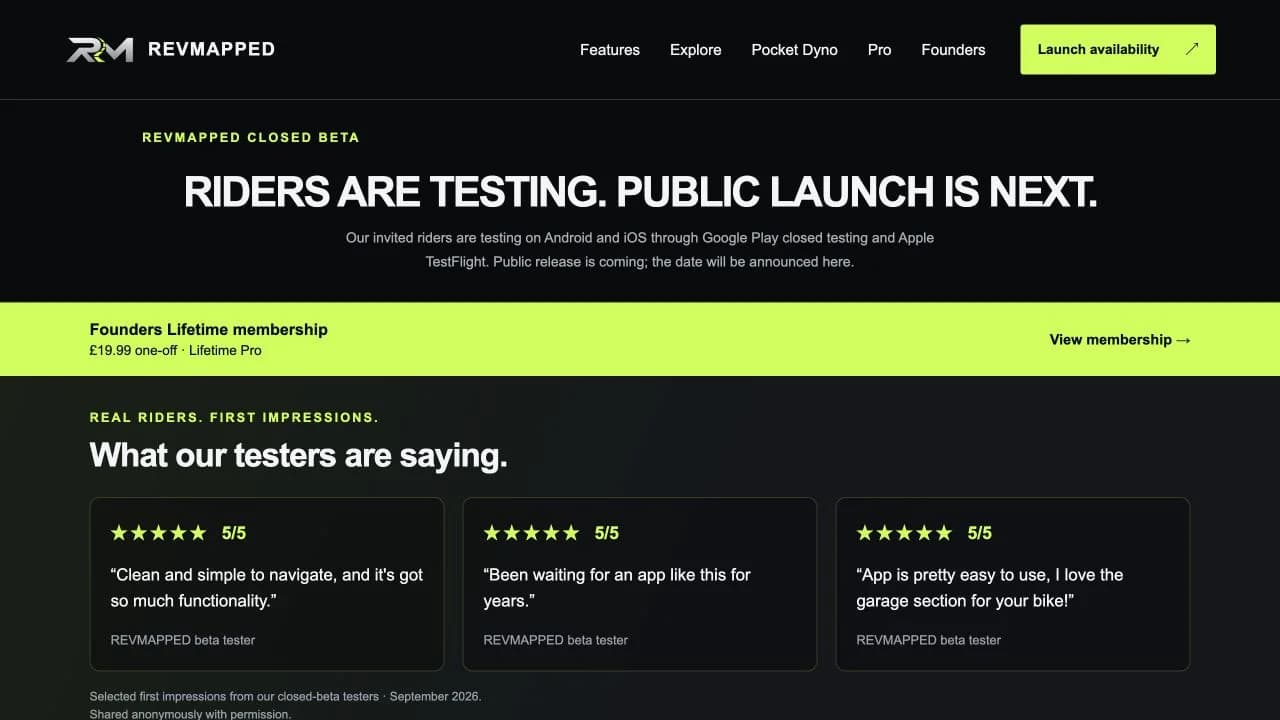Click the REVMAPPED brand name
1280x720 pixels.
(211, 49)
